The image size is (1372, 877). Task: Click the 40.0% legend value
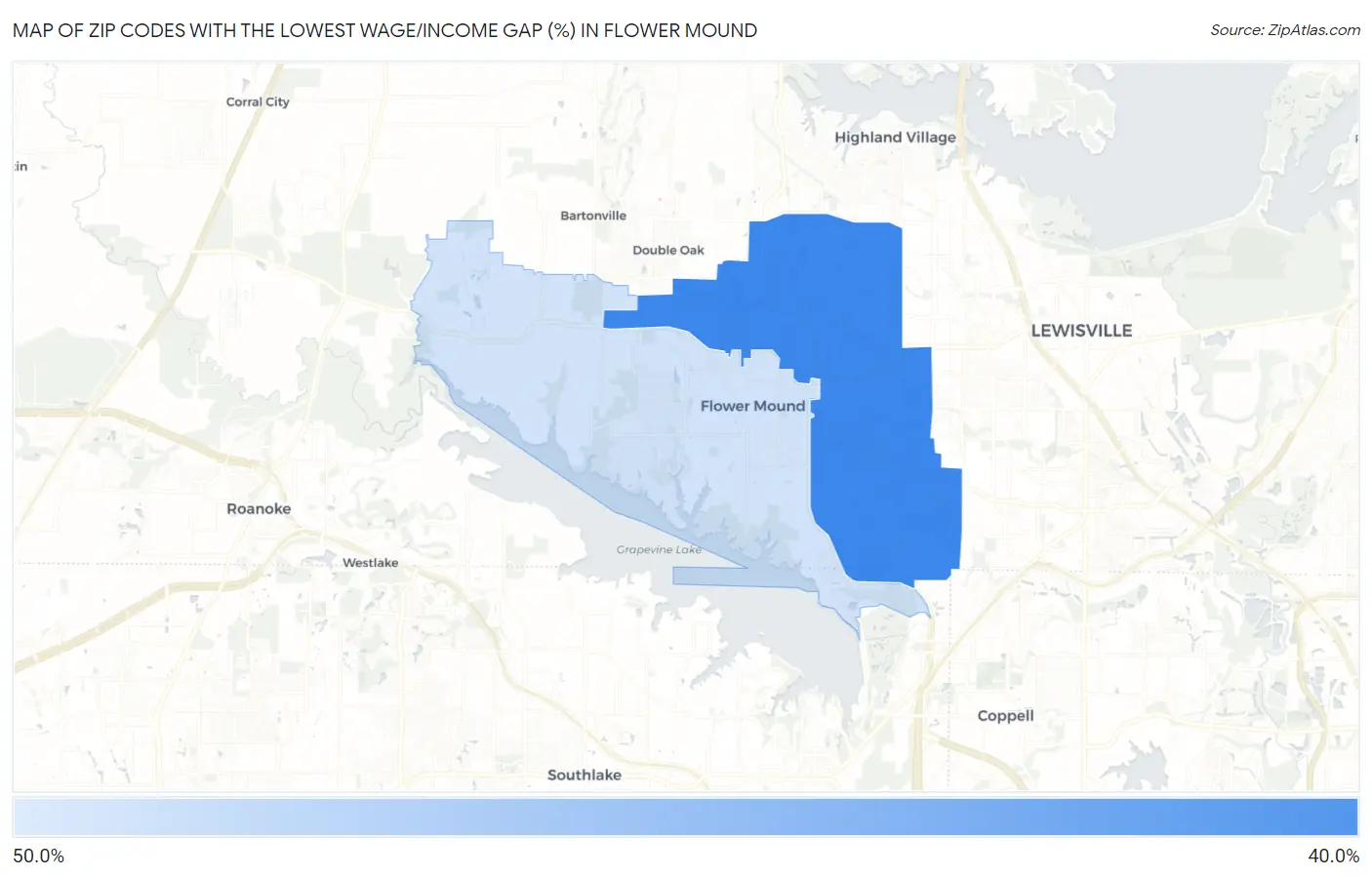coord(1333,856)
